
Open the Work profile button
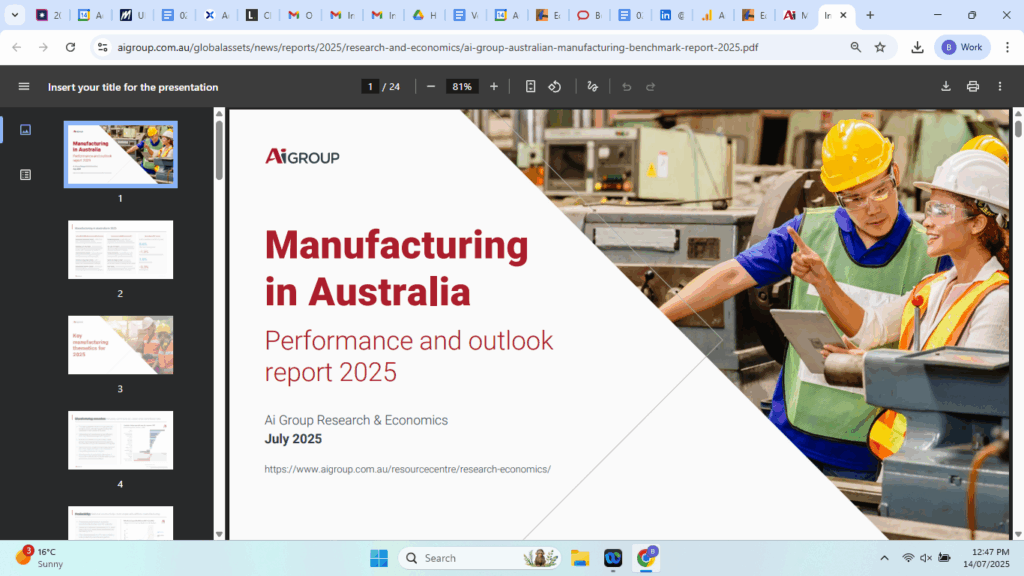(961, 47)
